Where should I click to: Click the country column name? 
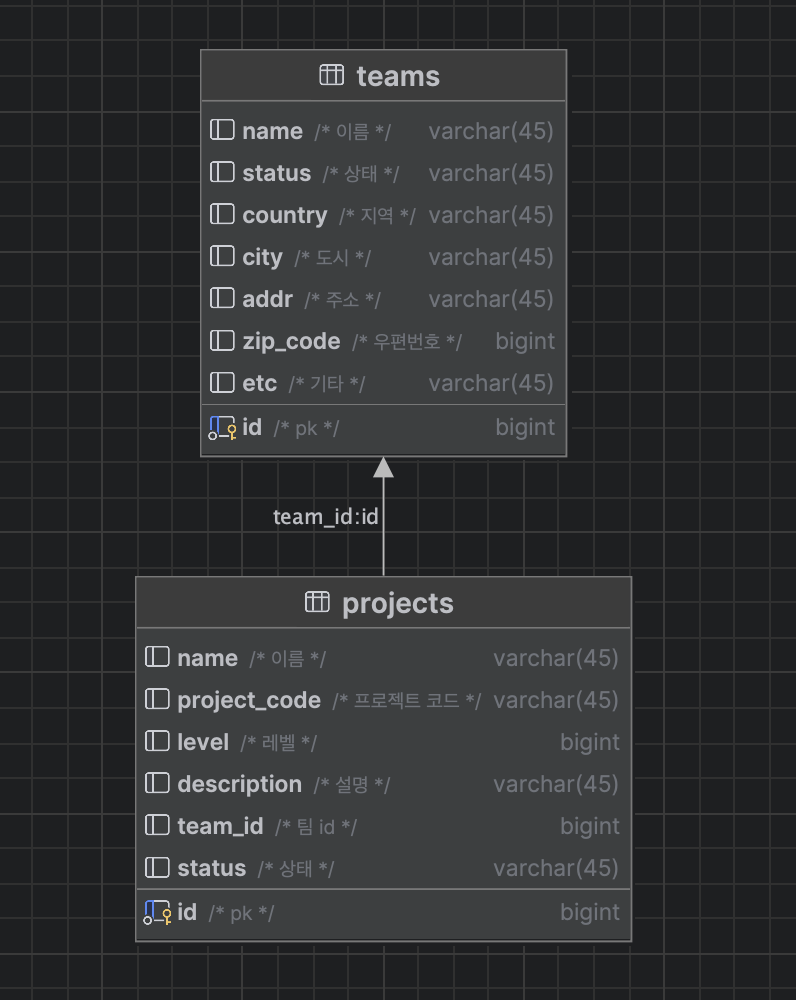click(284, 216)
